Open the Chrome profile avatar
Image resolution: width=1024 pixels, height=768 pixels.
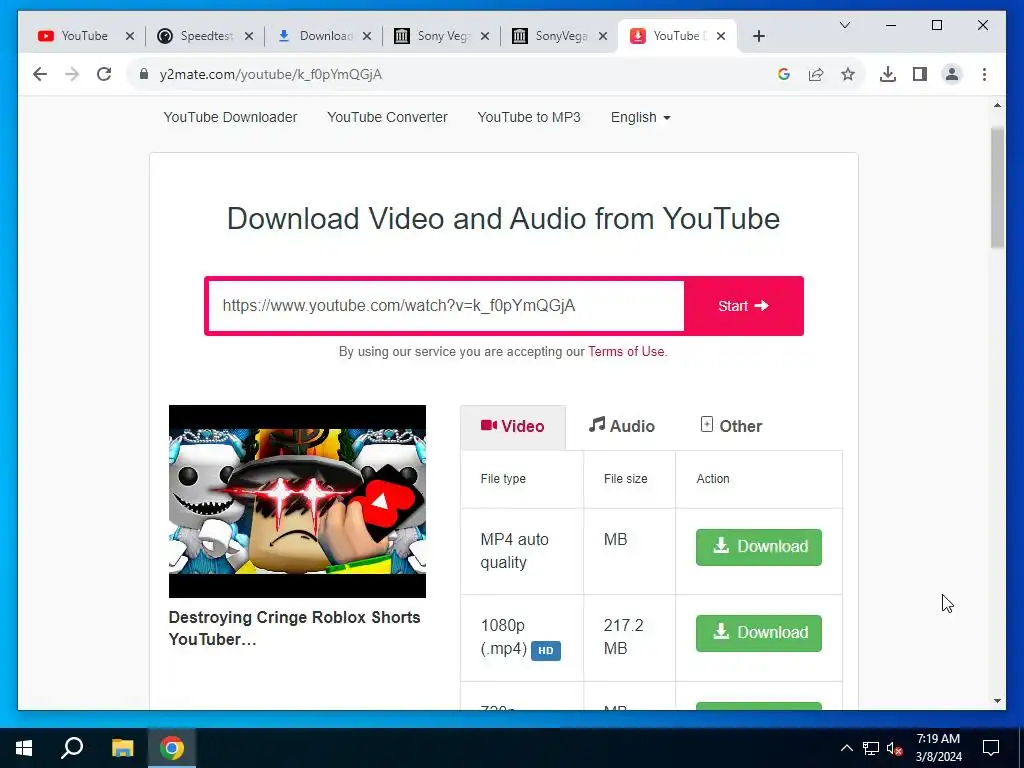point(952,74)
